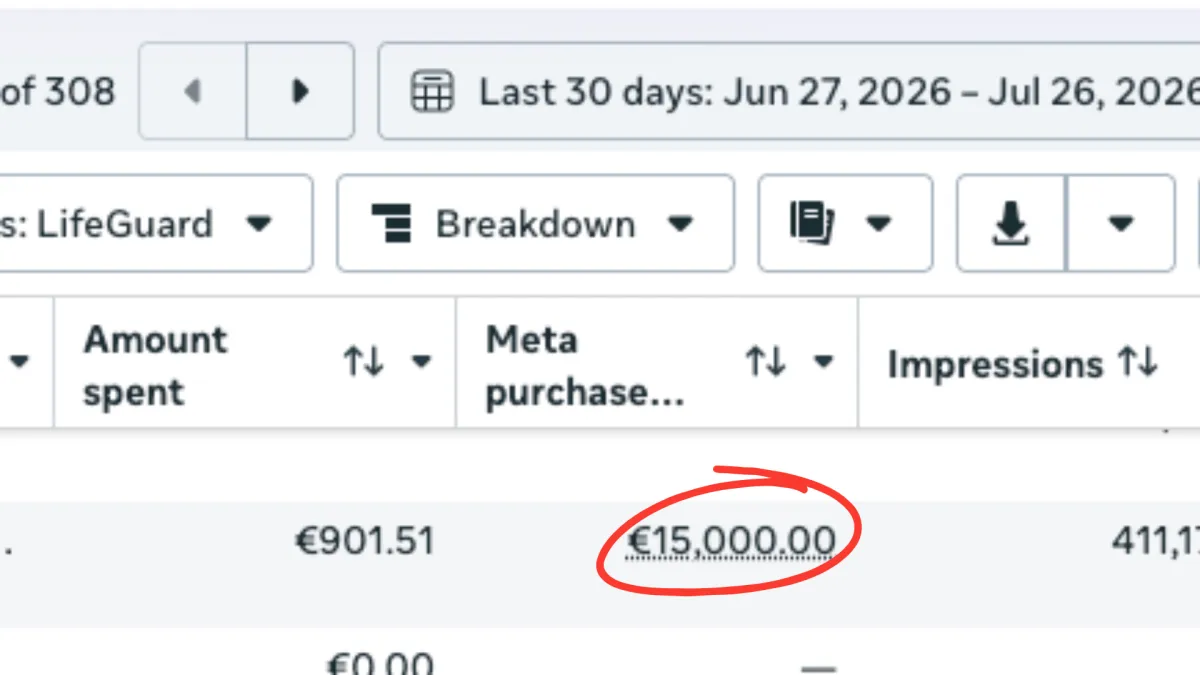Open the reports icon button

(812, 222)
